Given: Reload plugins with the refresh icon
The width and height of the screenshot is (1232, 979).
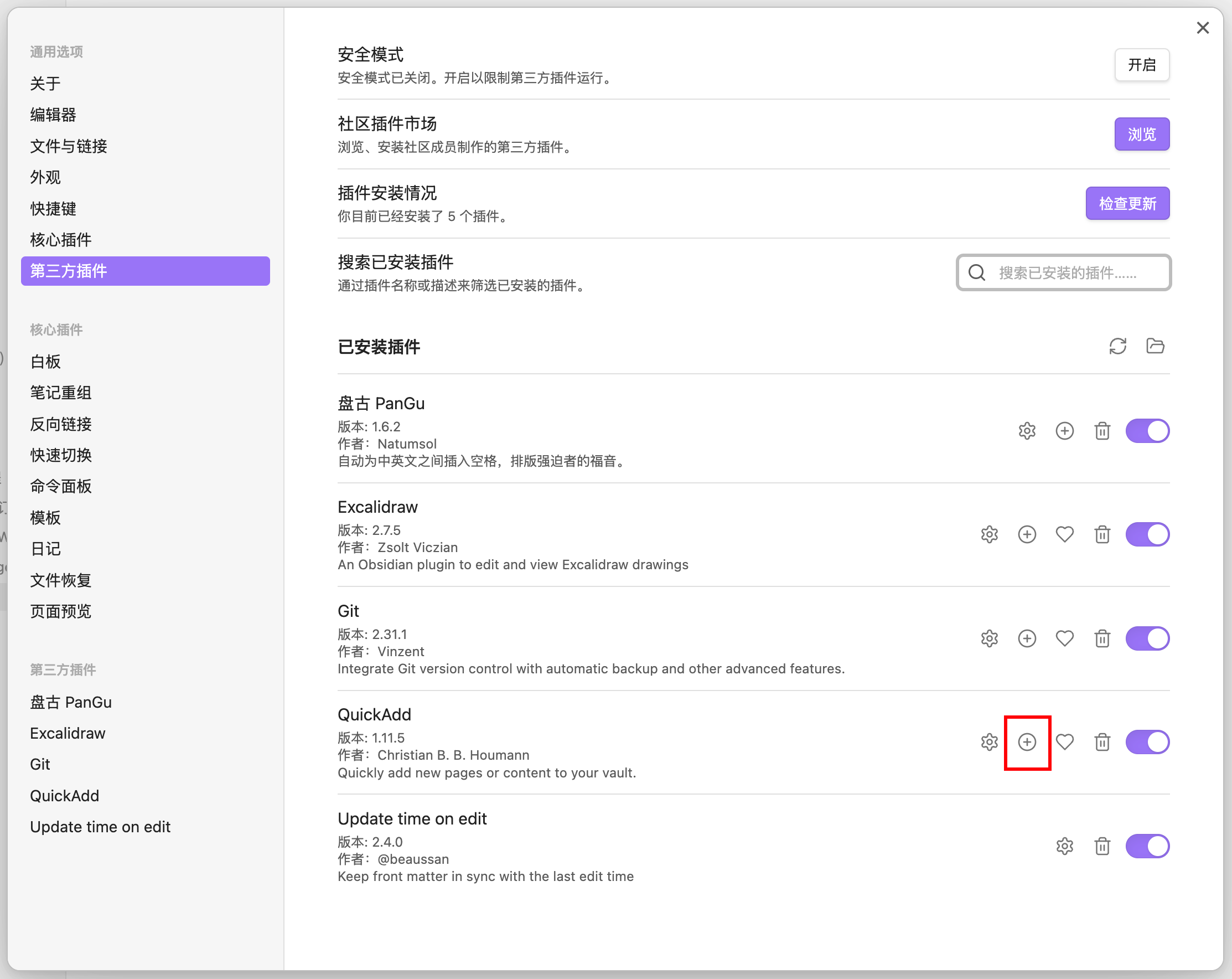Looking at the screenshot, I should [1118, 346].
